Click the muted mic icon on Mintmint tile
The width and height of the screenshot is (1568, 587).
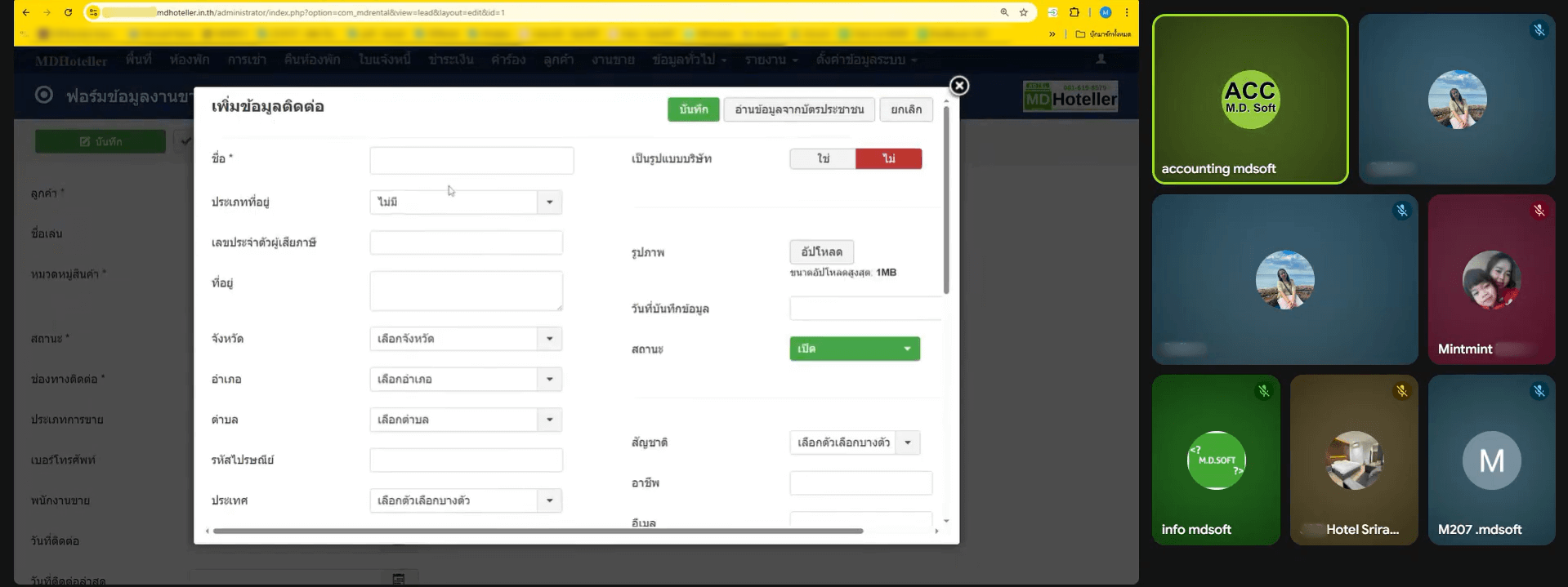pos(1539,211)
